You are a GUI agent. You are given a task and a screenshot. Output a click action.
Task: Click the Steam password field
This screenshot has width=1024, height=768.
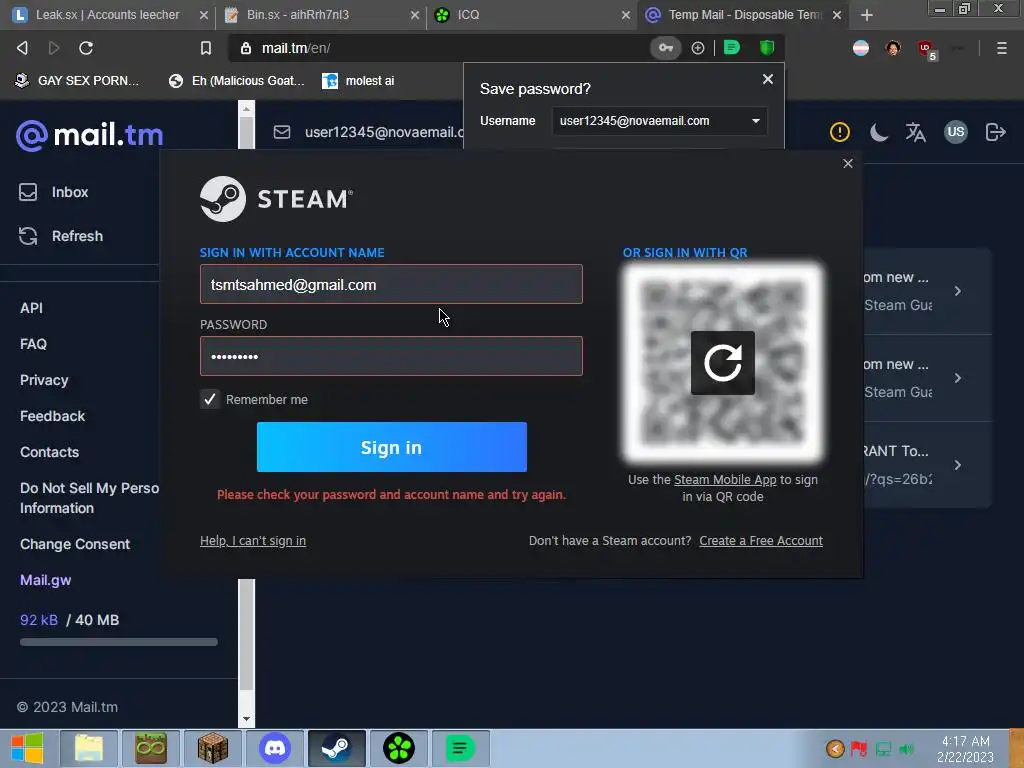pyautogui.click(x=391, y=356)
